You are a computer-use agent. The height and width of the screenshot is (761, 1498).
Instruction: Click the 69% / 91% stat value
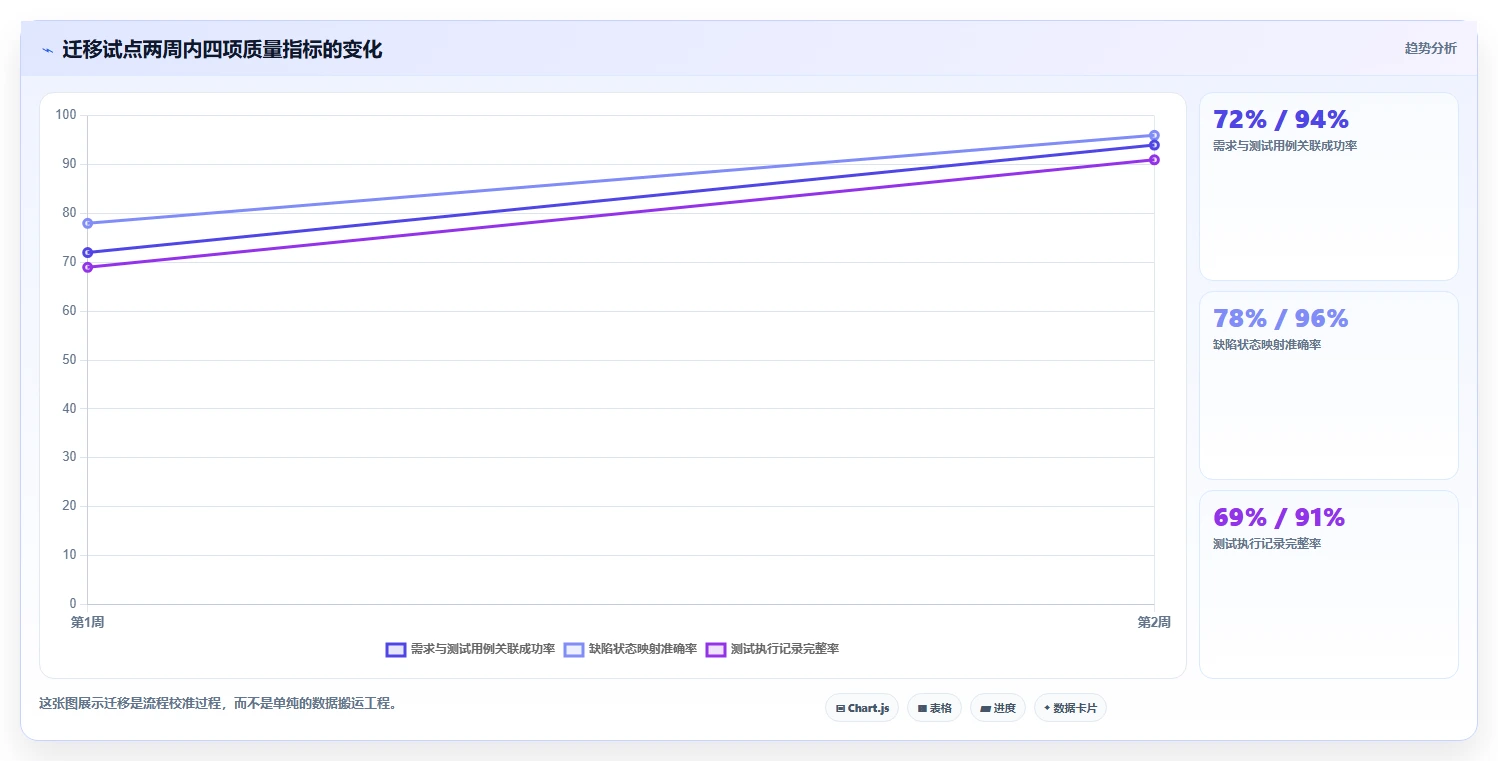(1279, 518)
